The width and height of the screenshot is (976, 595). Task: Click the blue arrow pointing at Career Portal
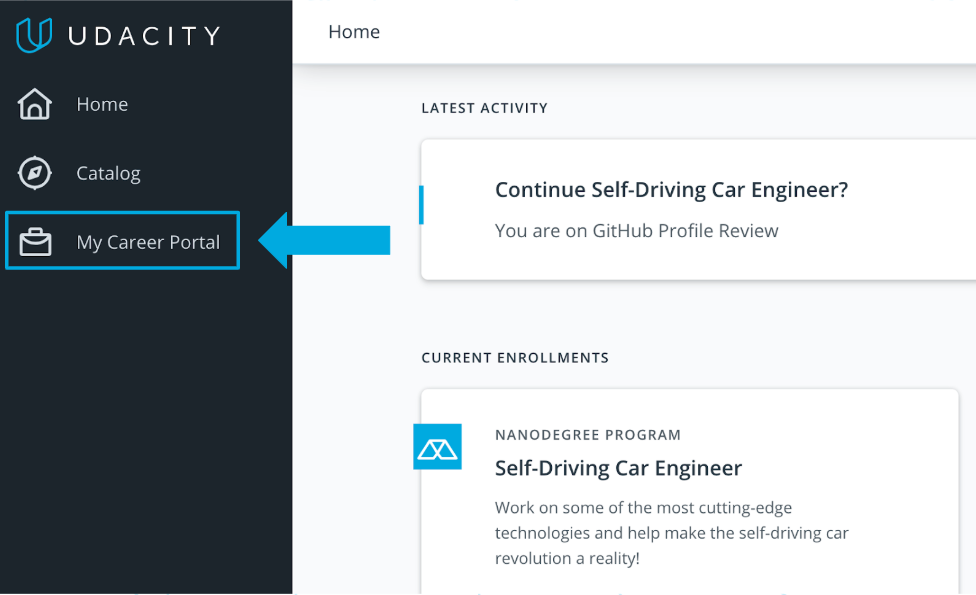click(x=325, y=240)
